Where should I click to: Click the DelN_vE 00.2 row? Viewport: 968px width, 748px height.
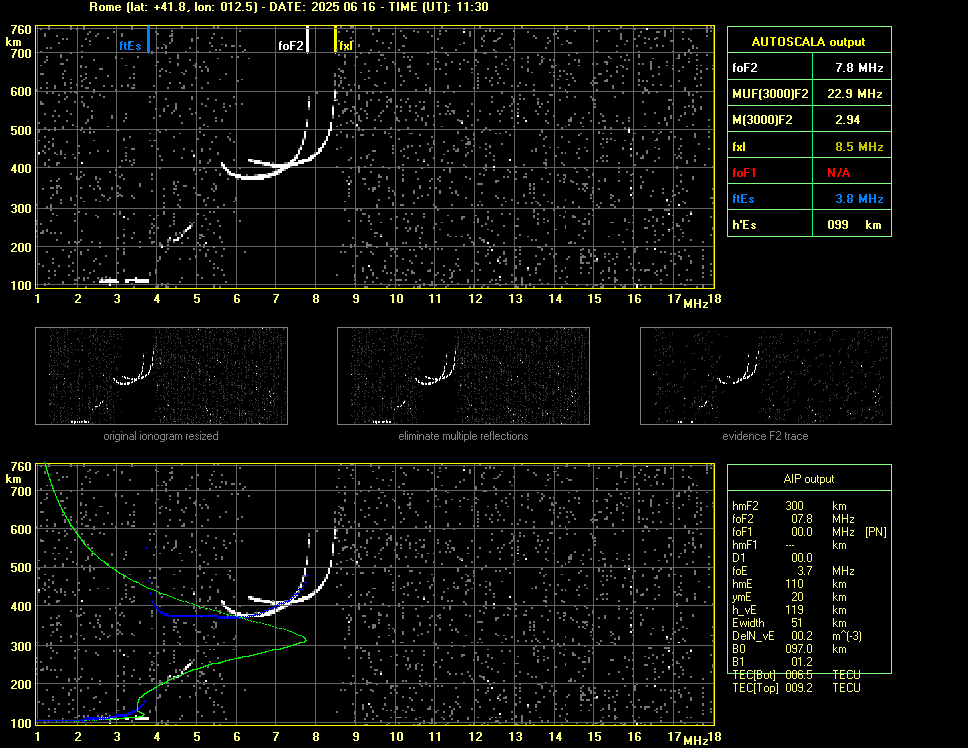click(x=796, y=636)
